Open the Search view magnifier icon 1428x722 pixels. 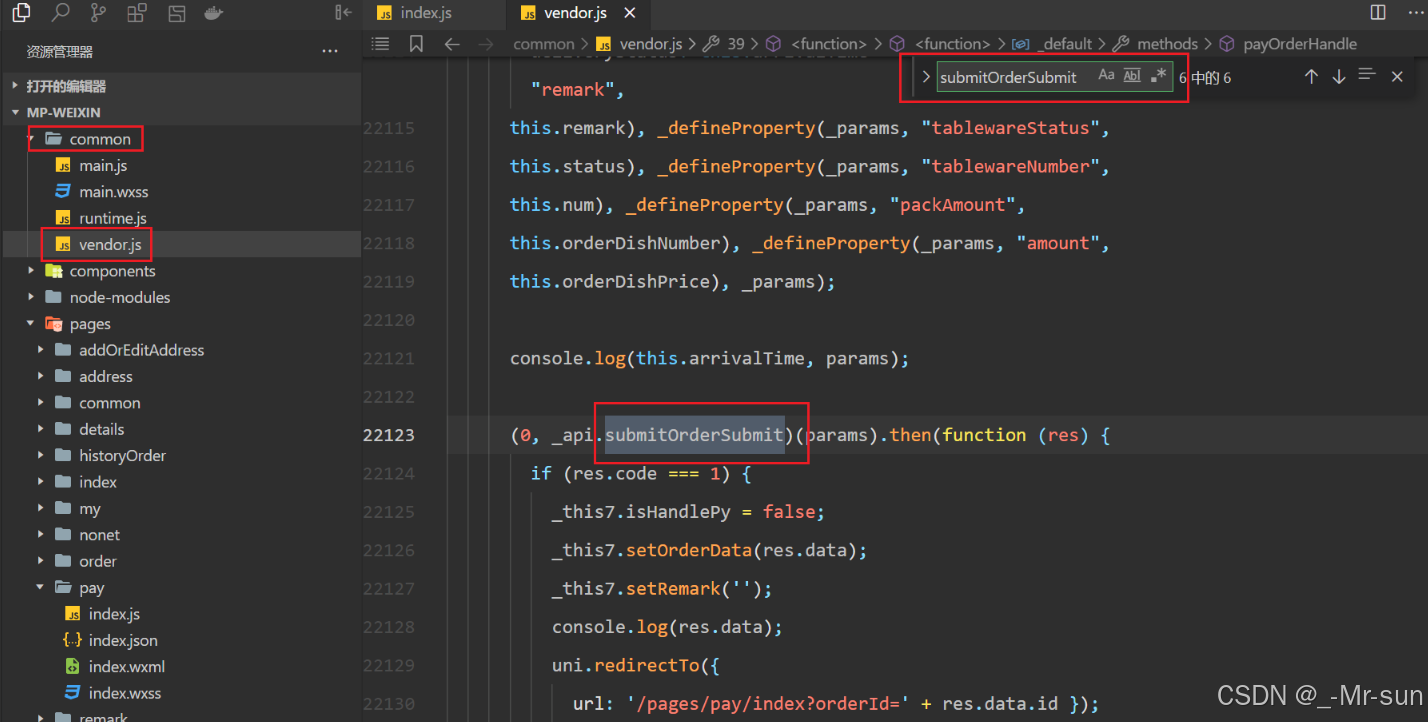pyautogui.click(x=61, y=13)
